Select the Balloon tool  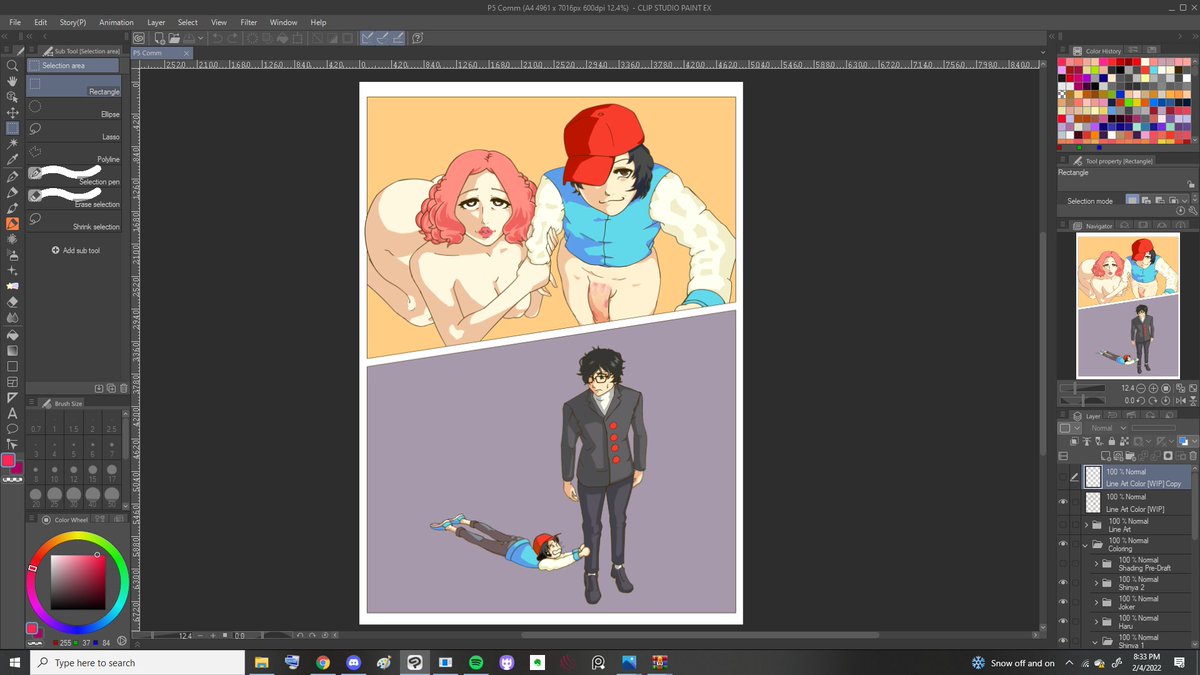[x=12, y=428]
